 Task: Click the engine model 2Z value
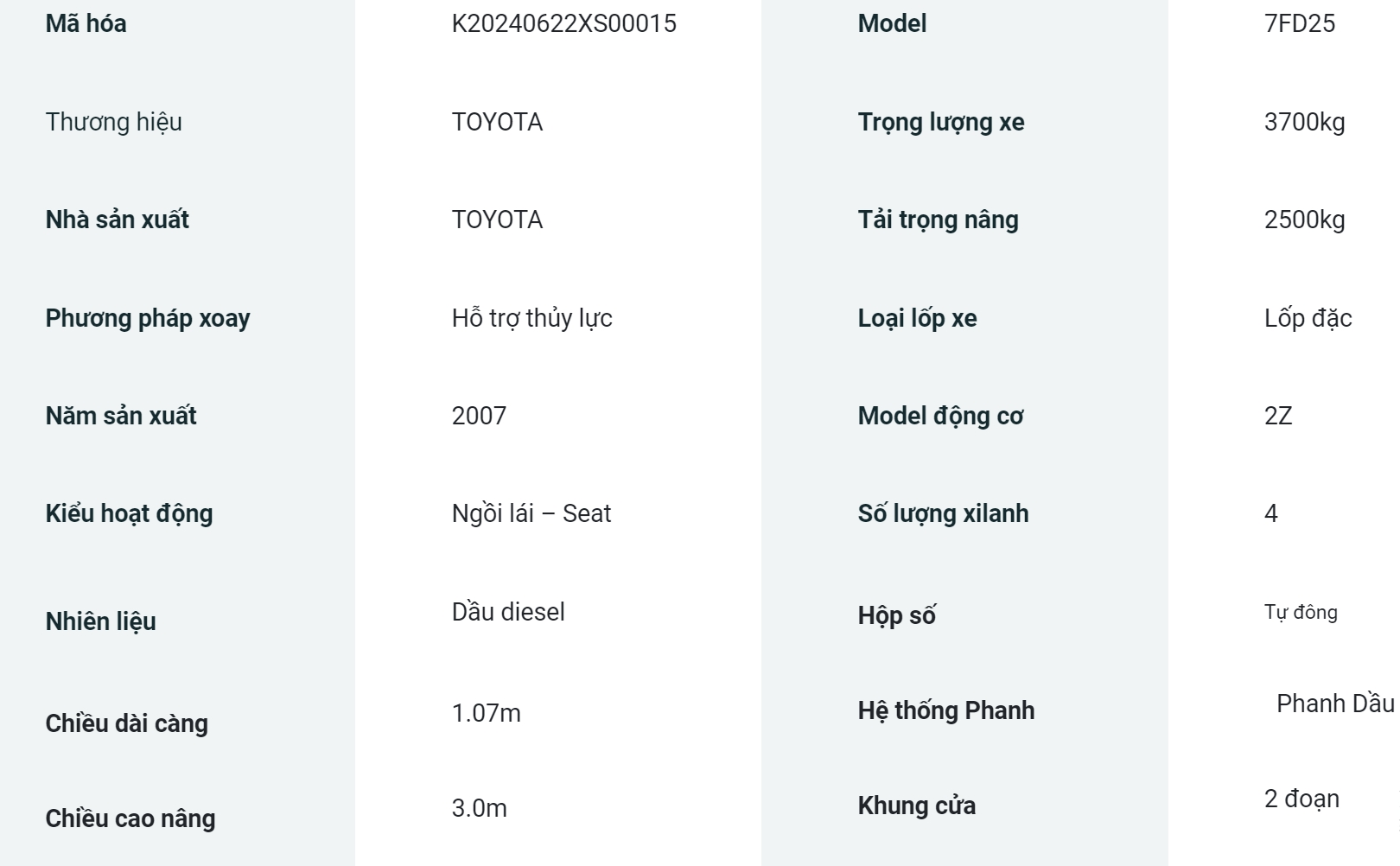1277,416
